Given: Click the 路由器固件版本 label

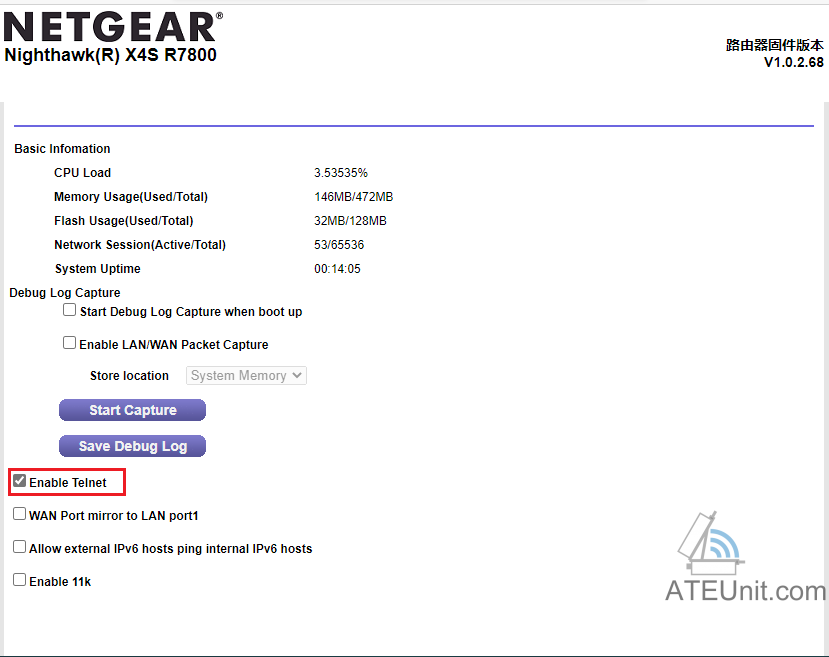Looking at the screenshot, I should [x=775, y=45].
